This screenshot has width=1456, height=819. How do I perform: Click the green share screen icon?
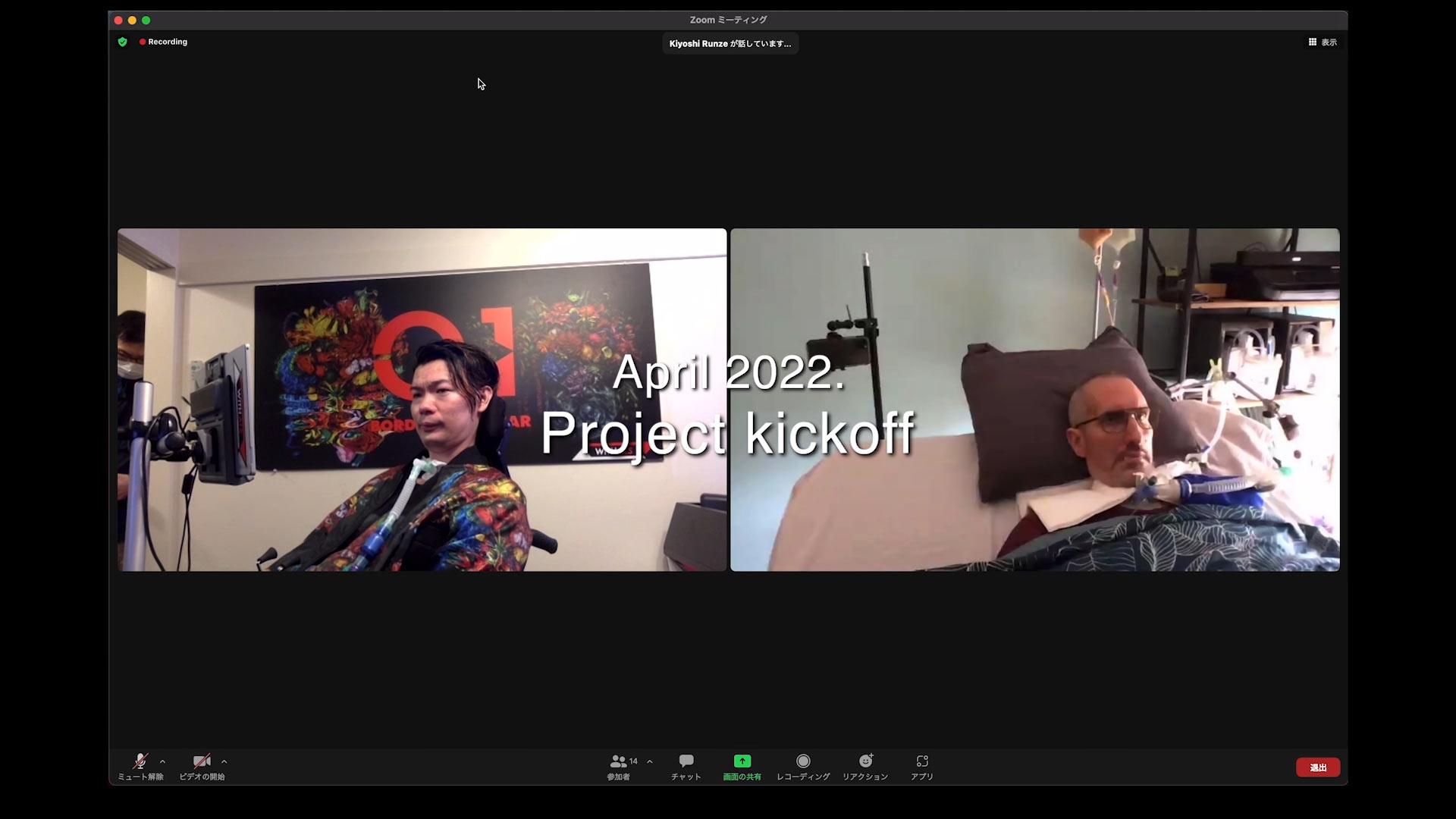(742, 761)
